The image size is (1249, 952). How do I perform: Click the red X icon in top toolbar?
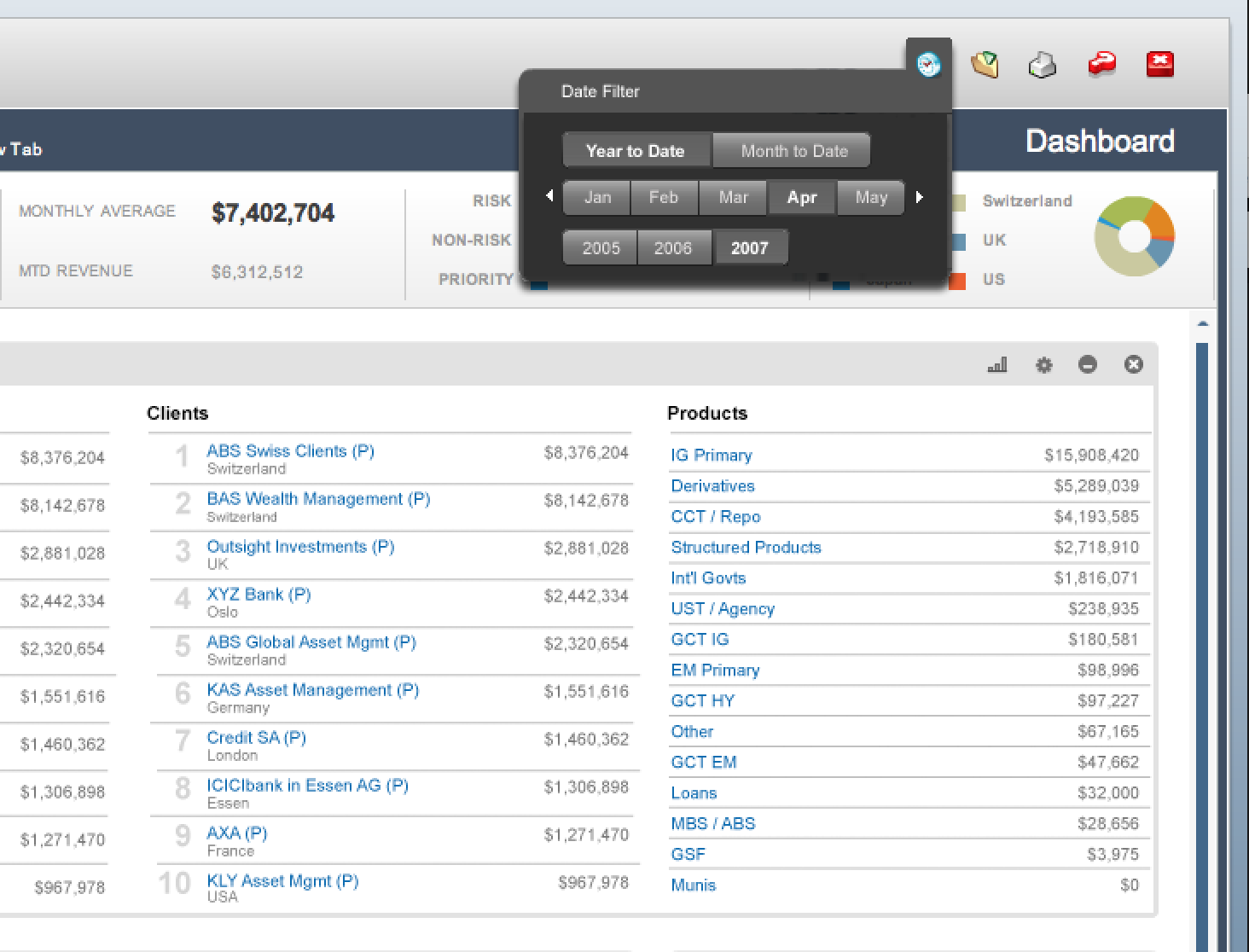click(1159, 64)
